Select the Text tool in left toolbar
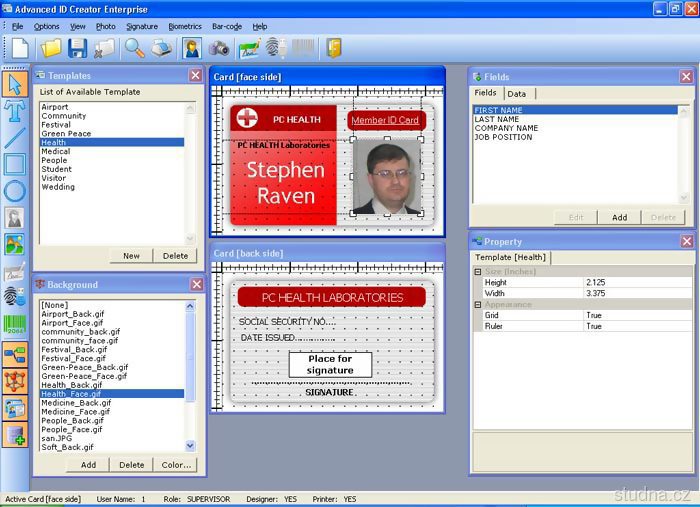This screenshot has height=507, width=700. [x=15, y=110]
